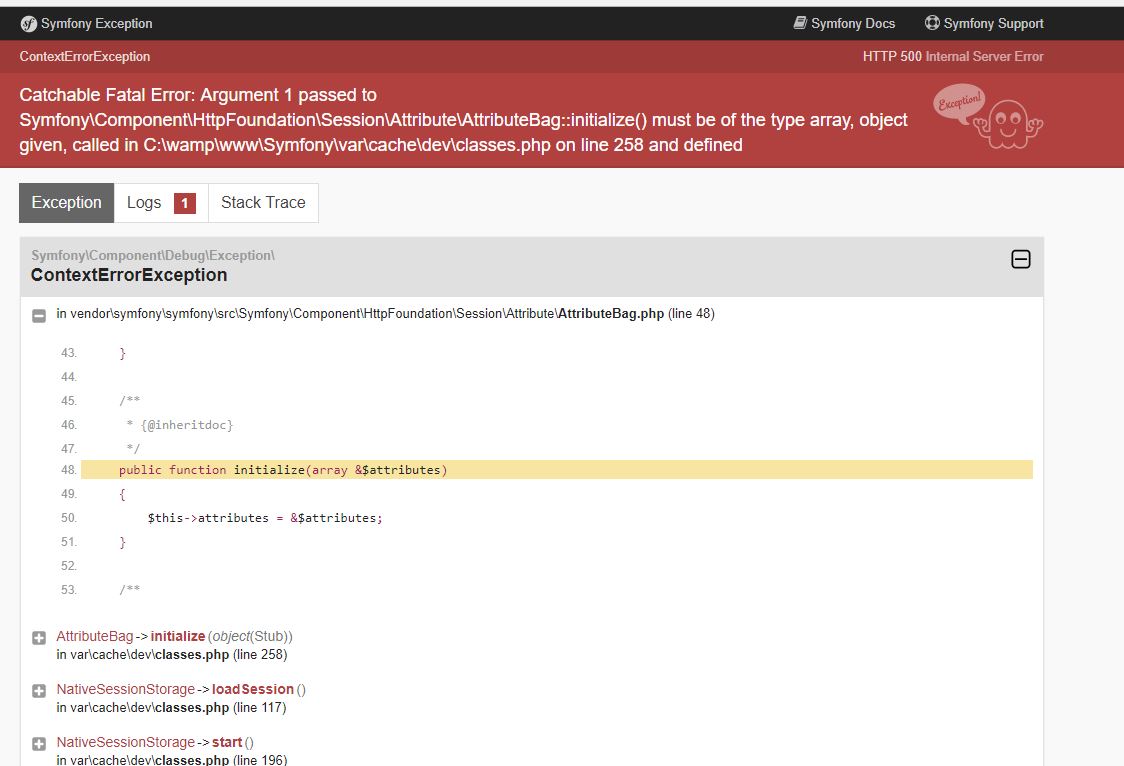Screen dimensions: 1124x766
Task: Switch to the Stack Trace tab
Action: click(263, 202)
